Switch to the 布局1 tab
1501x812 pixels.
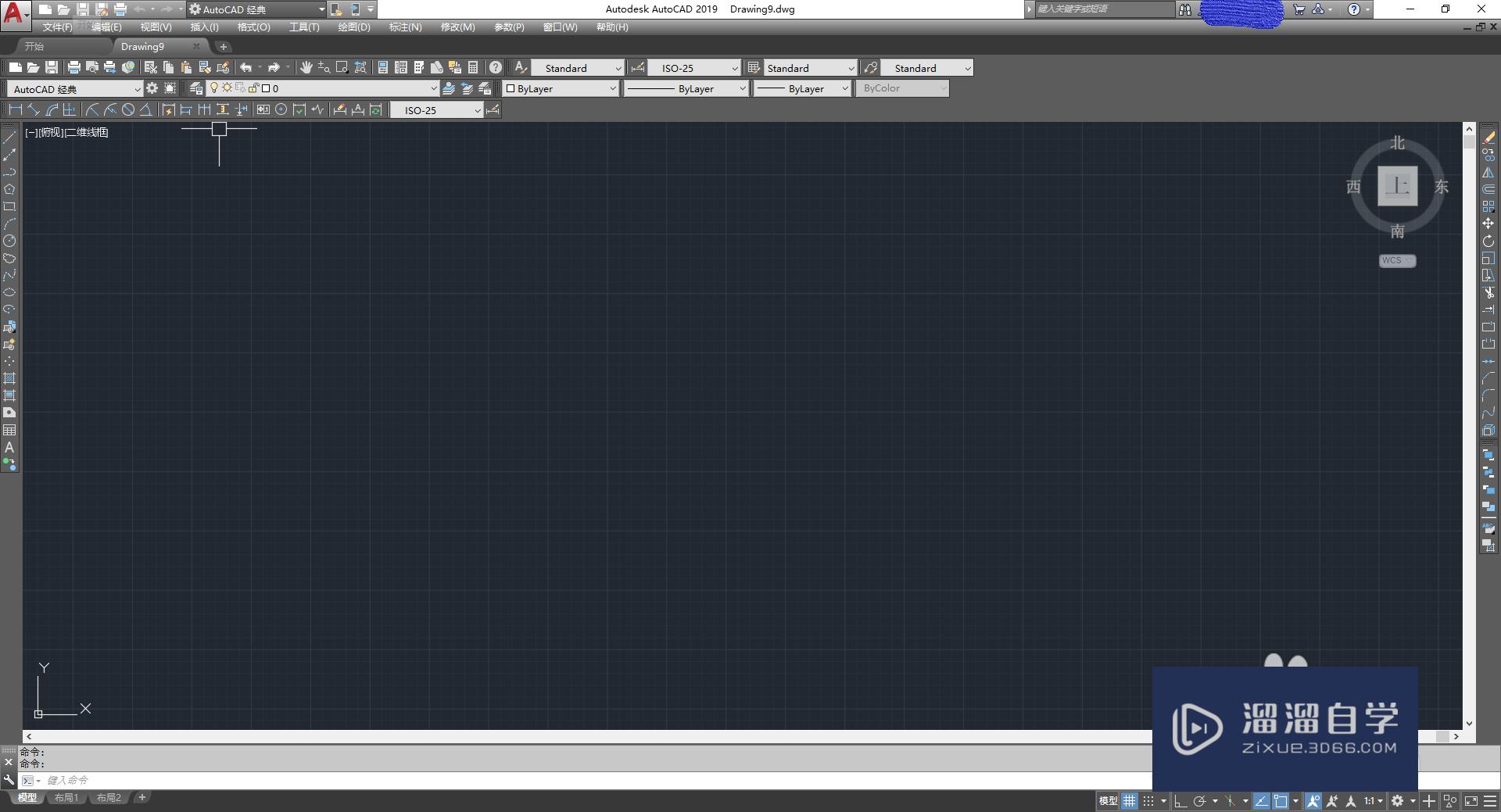(67, 798)
